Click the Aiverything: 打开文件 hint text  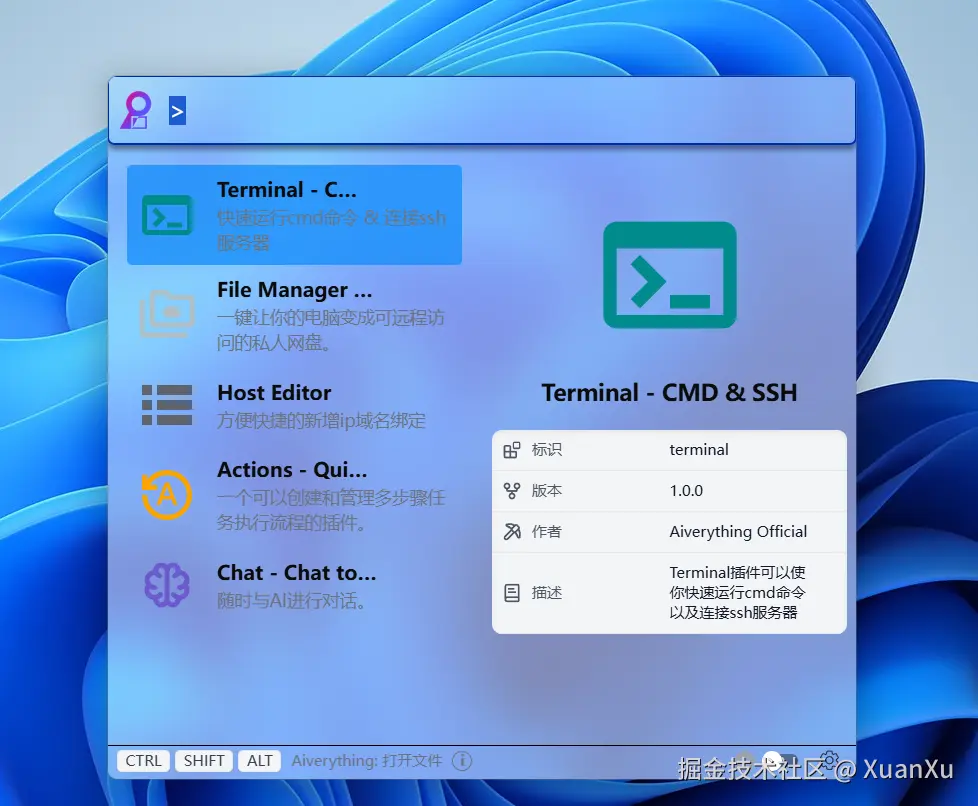[367, 761]
